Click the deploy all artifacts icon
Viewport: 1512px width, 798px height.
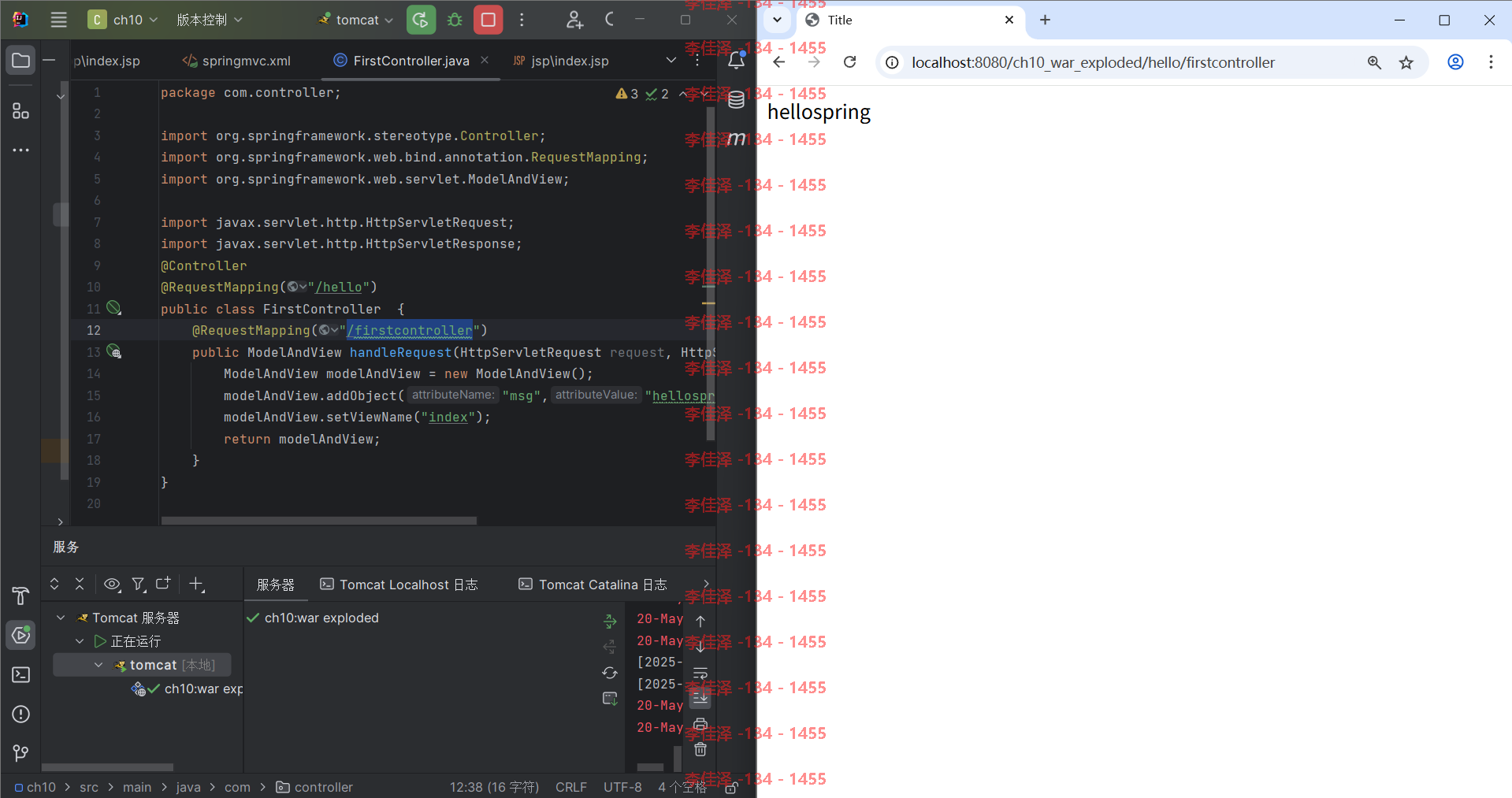(x=610, y=621)
